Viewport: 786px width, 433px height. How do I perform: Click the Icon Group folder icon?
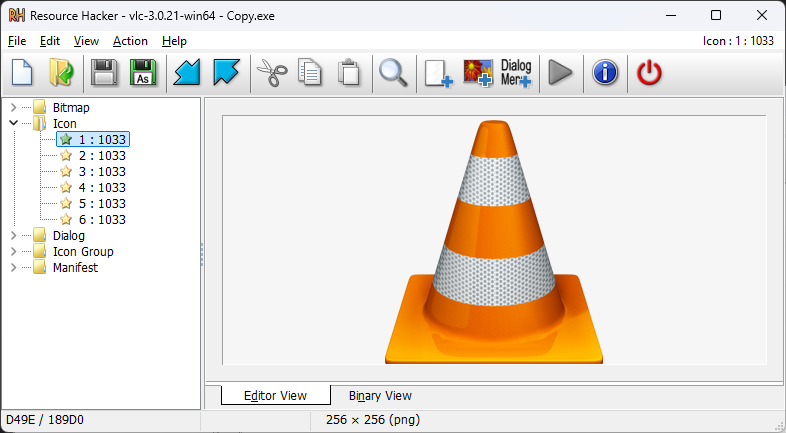click(40, 252)
